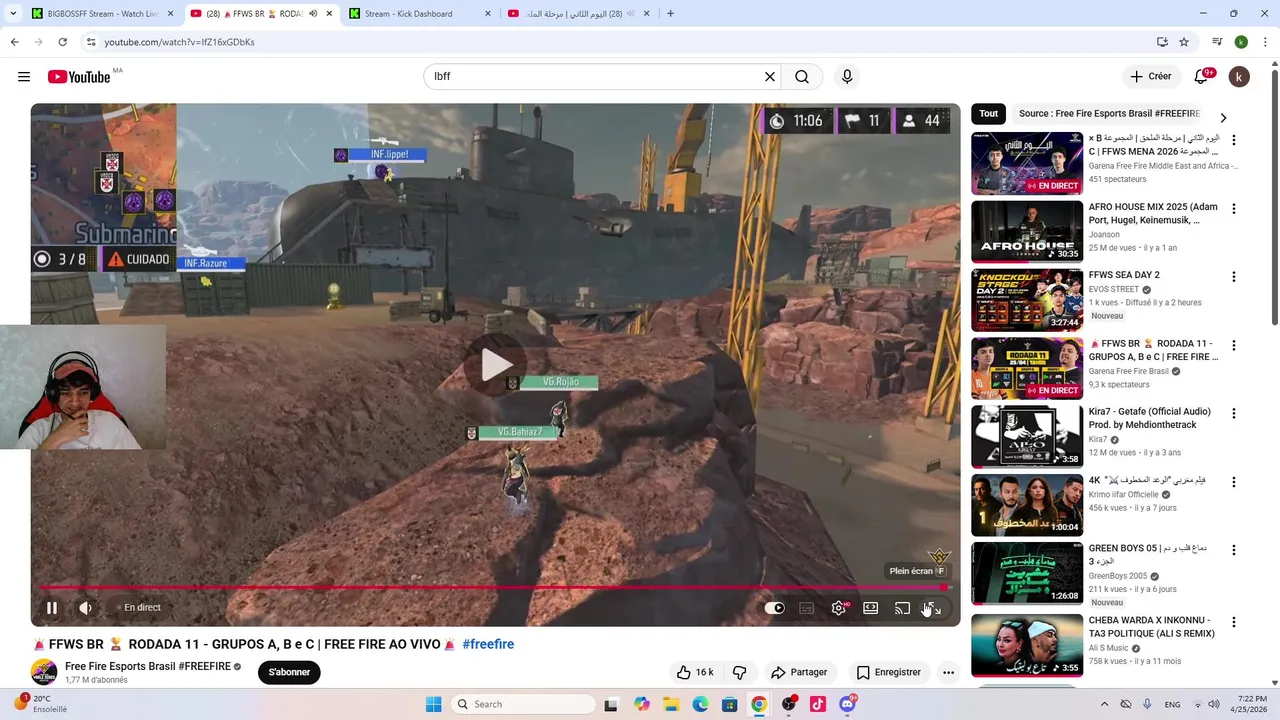Screen dimensions: 1280x720
Task: Open the Créer create menu
Action: (x=1150, y=77)
